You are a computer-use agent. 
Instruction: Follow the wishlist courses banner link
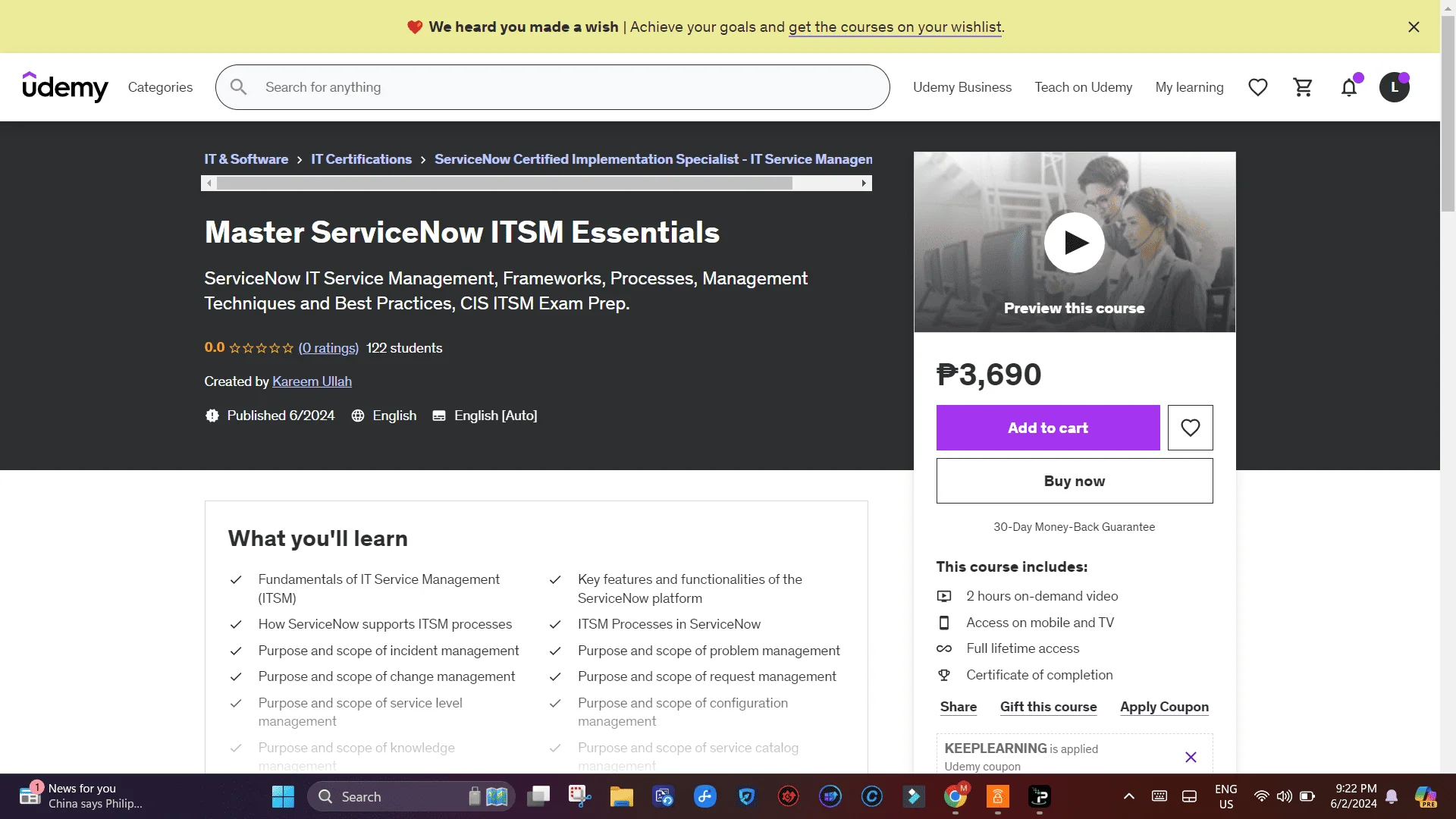point(895,27)
